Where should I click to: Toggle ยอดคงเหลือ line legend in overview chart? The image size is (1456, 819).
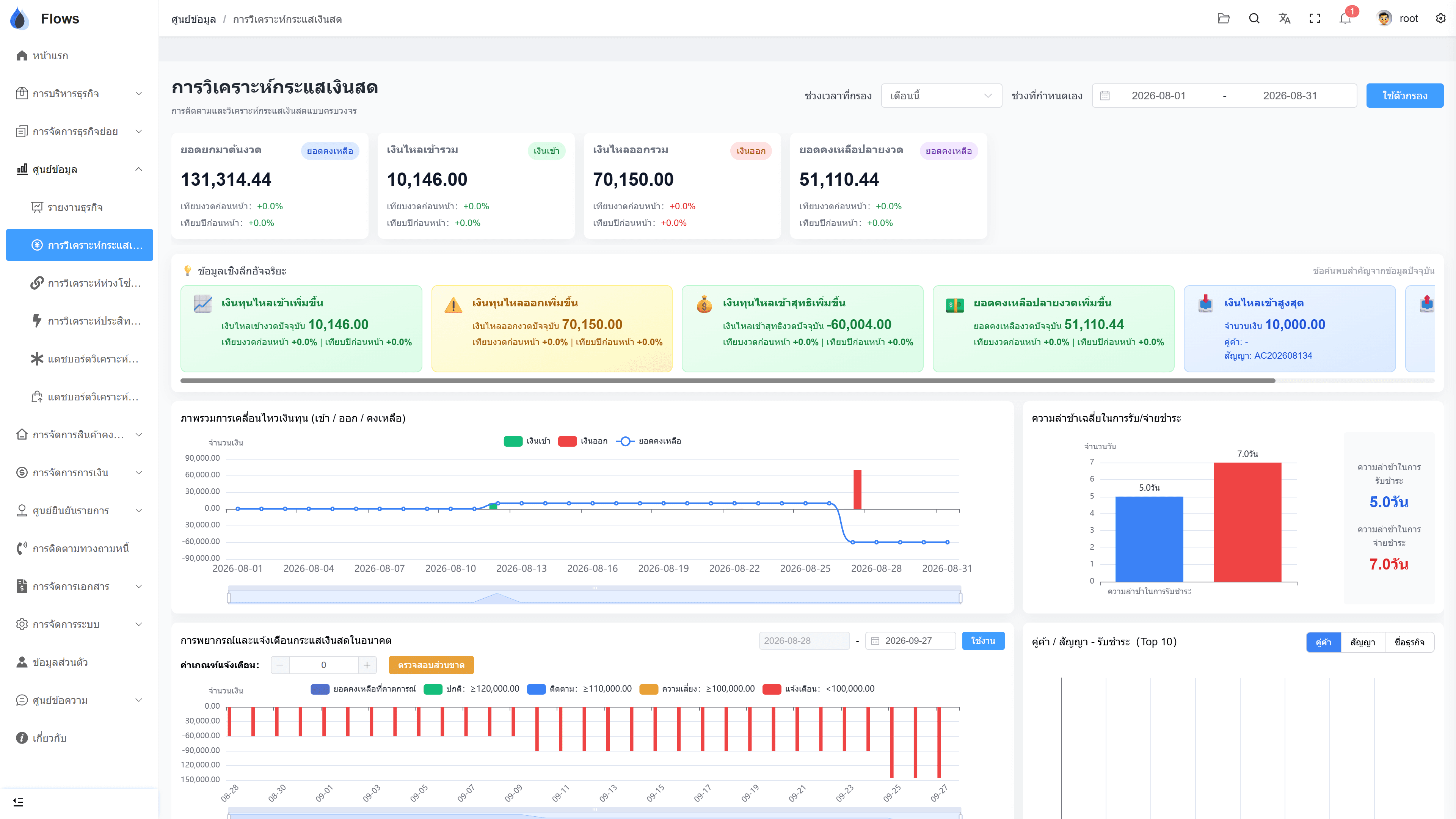click(x=648, y=441)
